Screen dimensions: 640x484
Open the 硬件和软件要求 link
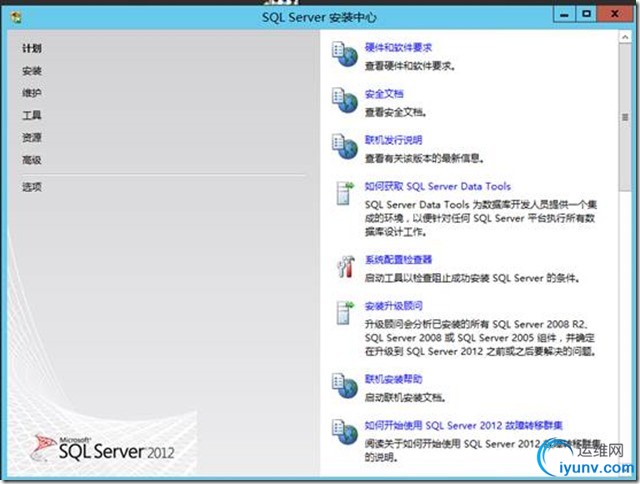tap(398, 48)
